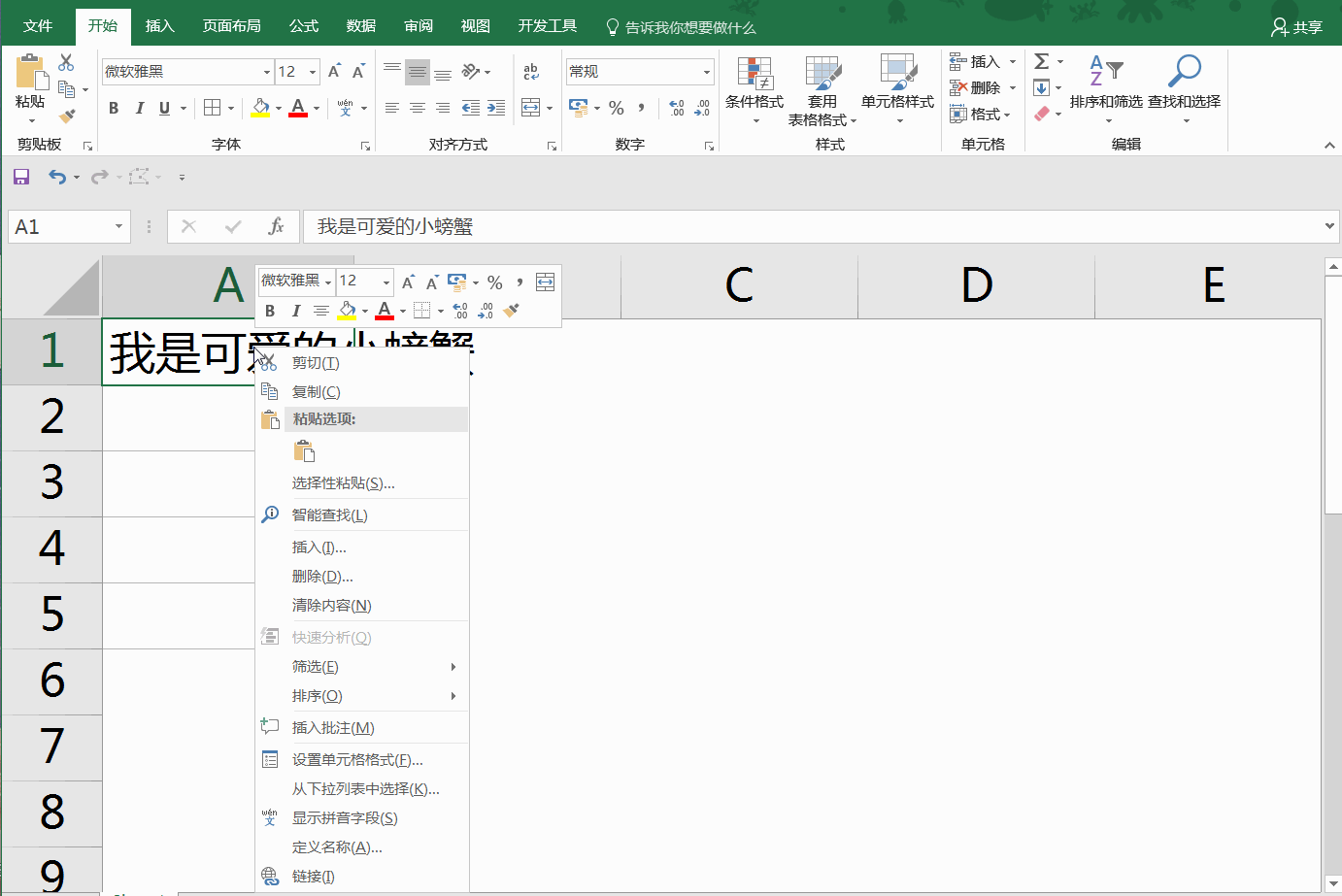Click the 共享 share button
This screenshot has height=896, width=1342.
click(1297, 27)
